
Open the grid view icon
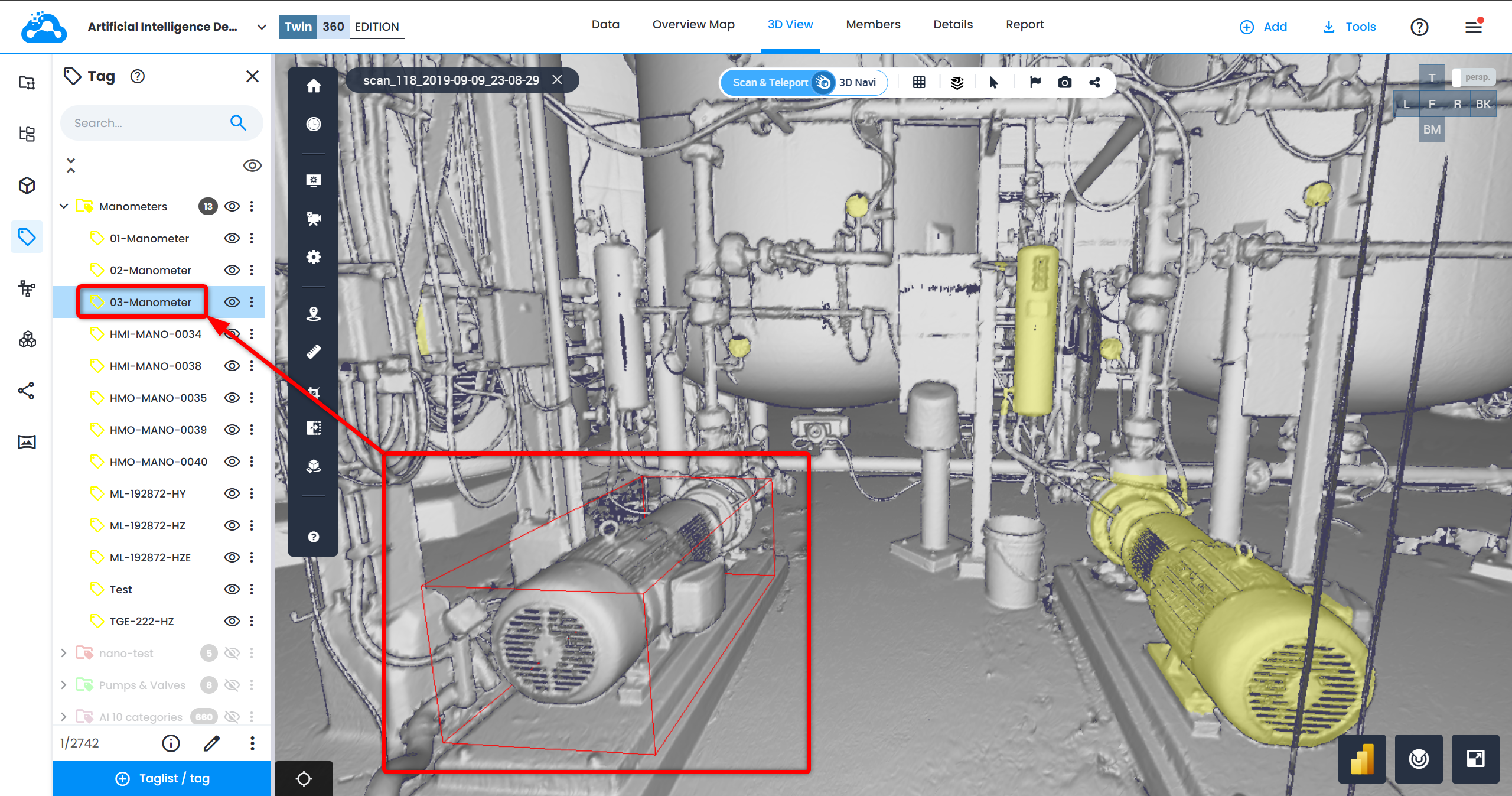[x=919, y=83]
